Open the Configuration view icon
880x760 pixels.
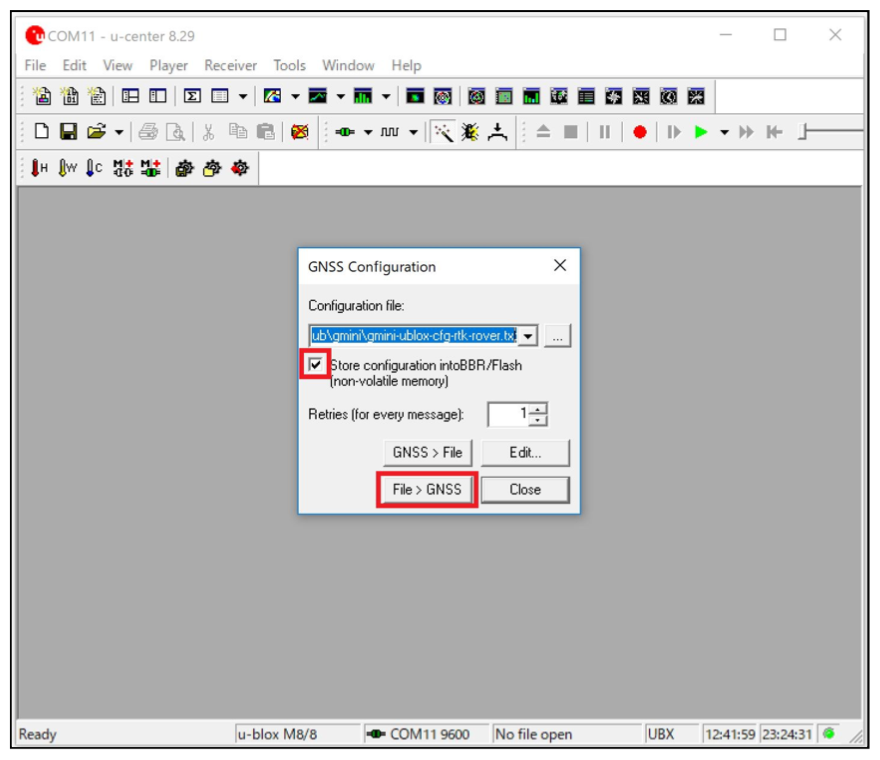point(158,97)
